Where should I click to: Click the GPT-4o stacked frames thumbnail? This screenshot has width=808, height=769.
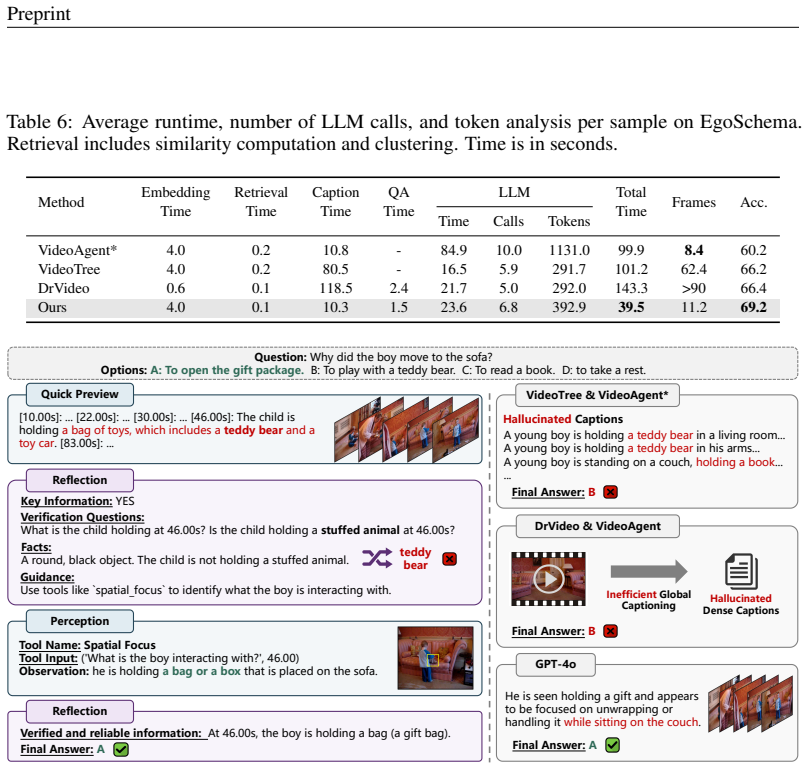coord(750,703)
